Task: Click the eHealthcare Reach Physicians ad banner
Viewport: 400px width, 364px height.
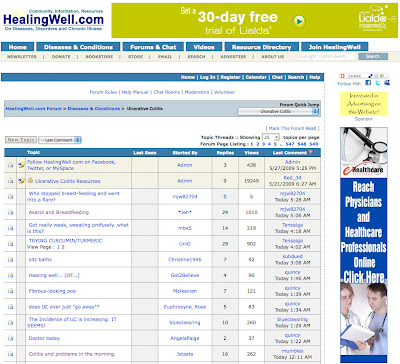Action: click(x=364, y=245)
